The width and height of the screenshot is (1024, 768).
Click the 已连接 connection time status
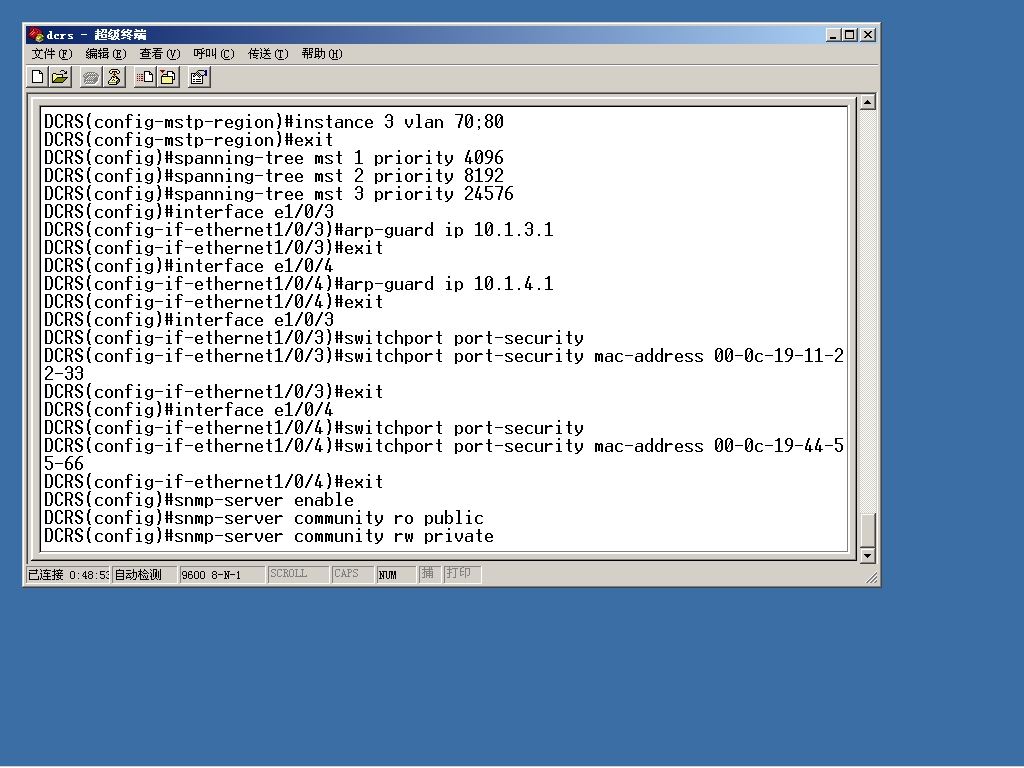pyautogui.click(x=68, y=575)
